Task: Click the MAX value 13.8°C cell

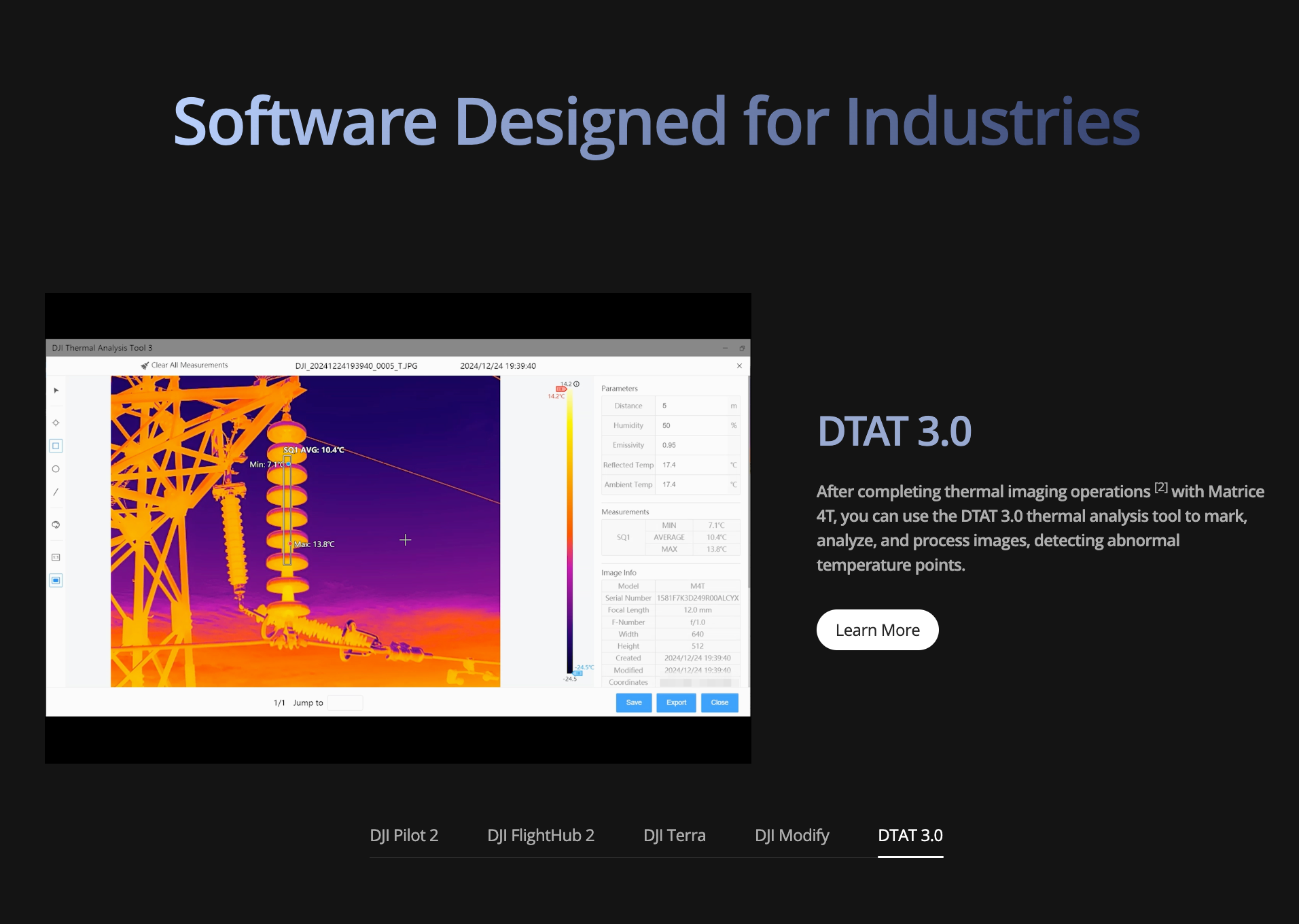Action: 717,549
